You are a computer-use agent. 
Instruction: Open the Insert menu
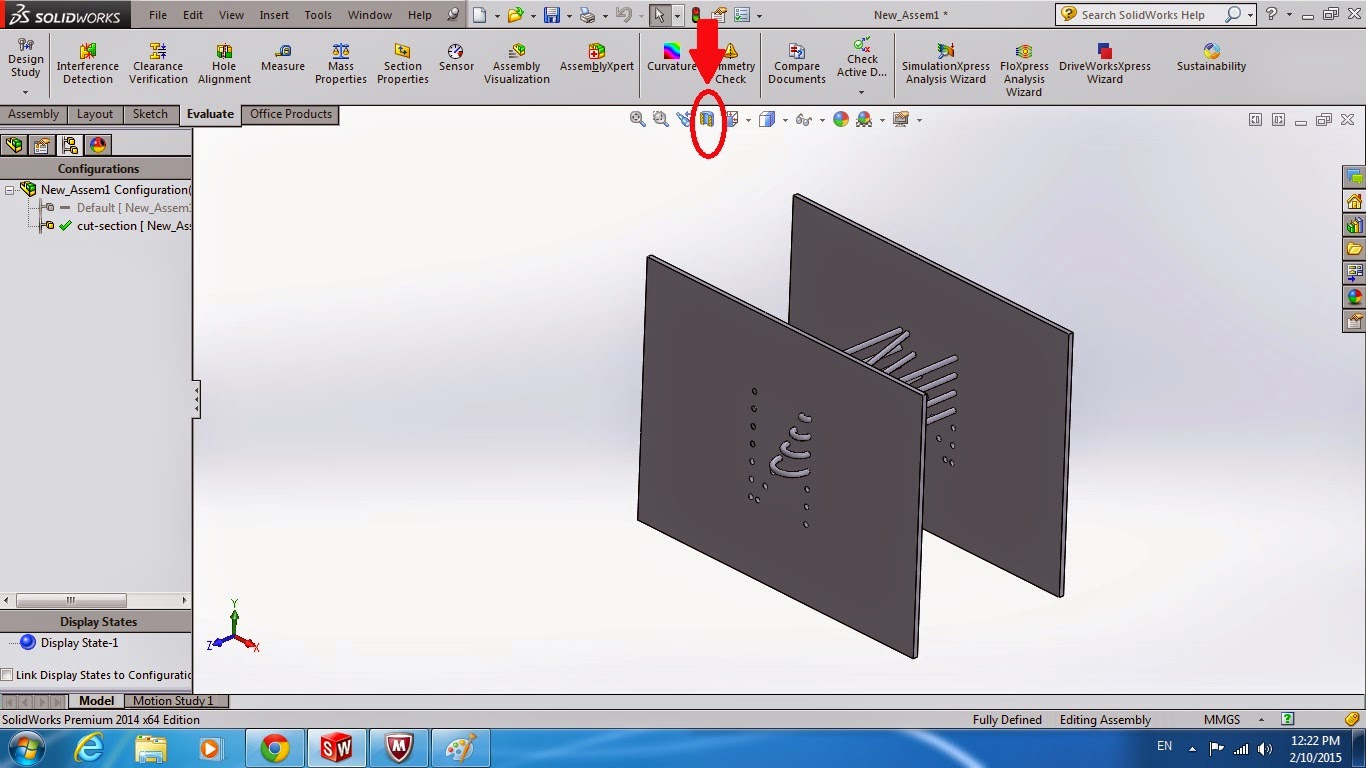coord(274,15)
